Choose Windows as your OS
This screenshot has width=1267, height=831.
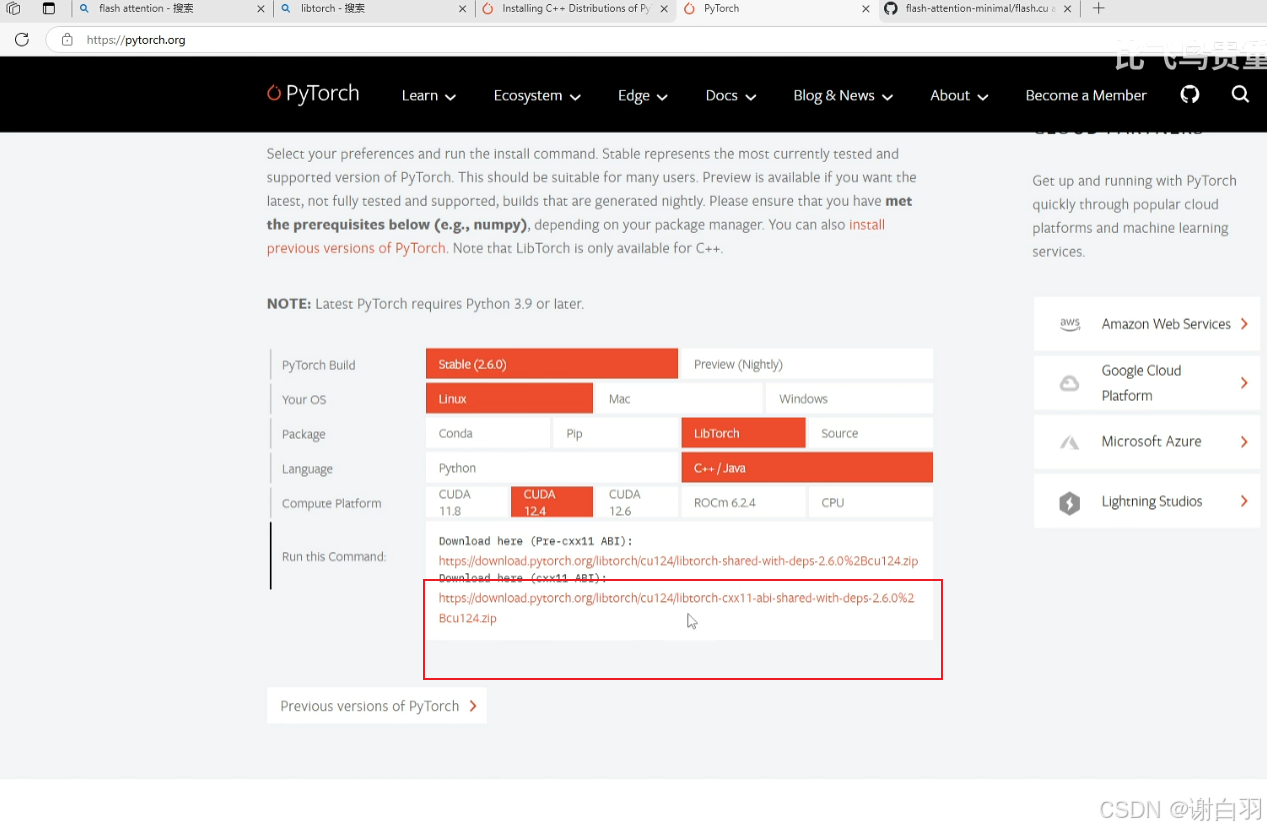click(x=849, y=398)
